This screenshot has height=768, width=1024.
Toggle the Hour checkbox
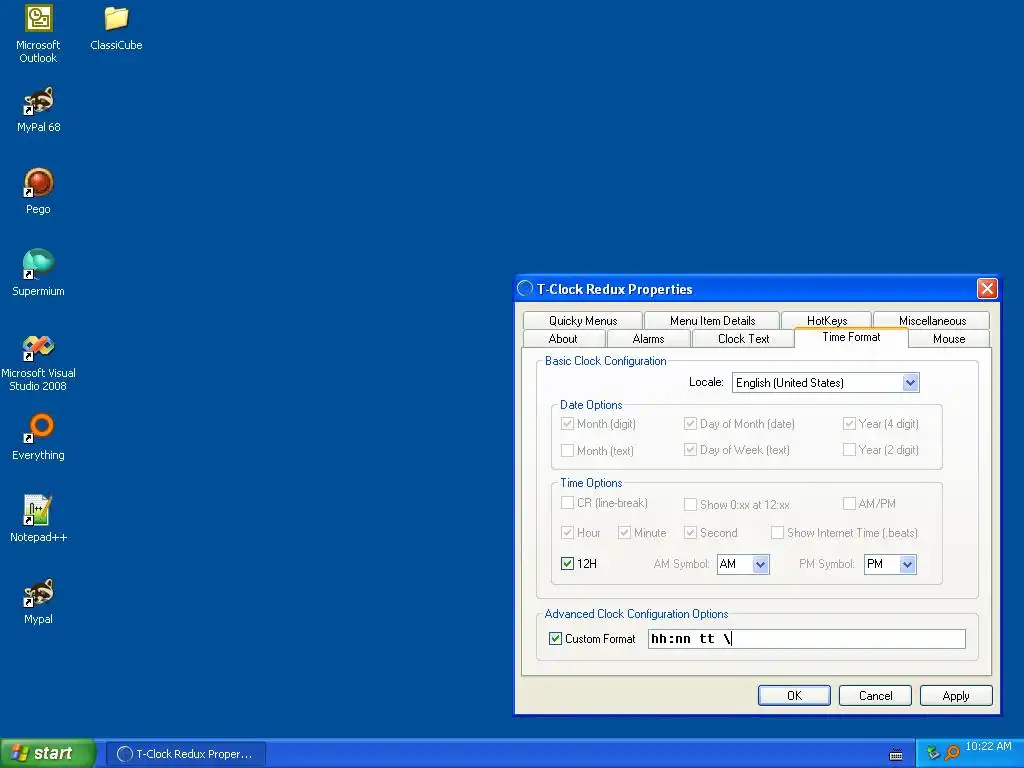tap(567, 533)
